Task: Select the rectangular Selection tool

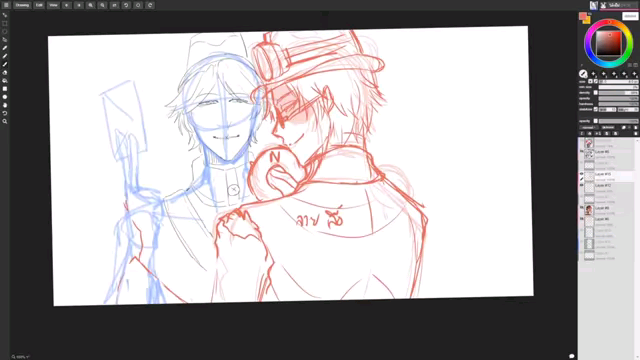Action: point(5,23)
